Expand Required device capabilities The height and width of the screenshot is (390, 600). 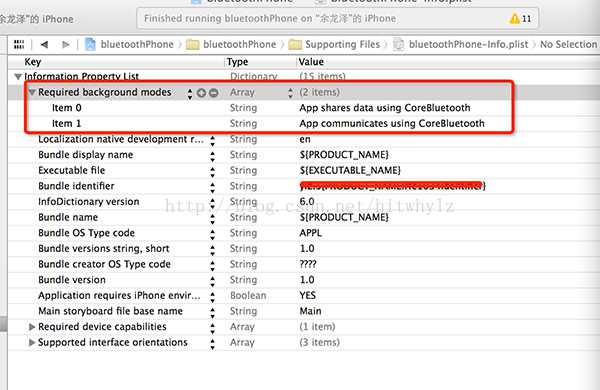coord(32,327)
